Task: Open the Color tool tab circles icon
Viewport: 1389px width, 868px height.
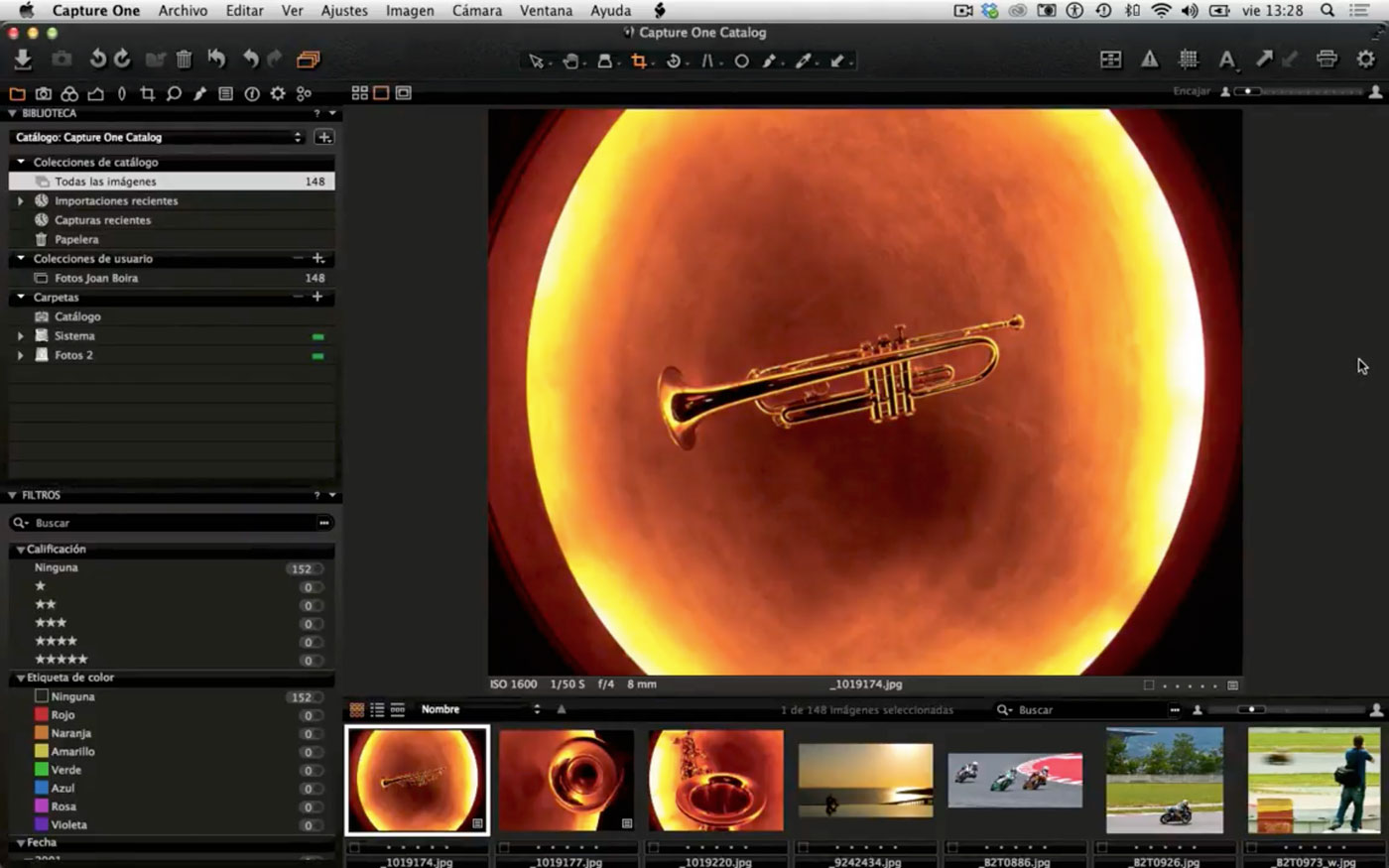Action: click(69, 94)
